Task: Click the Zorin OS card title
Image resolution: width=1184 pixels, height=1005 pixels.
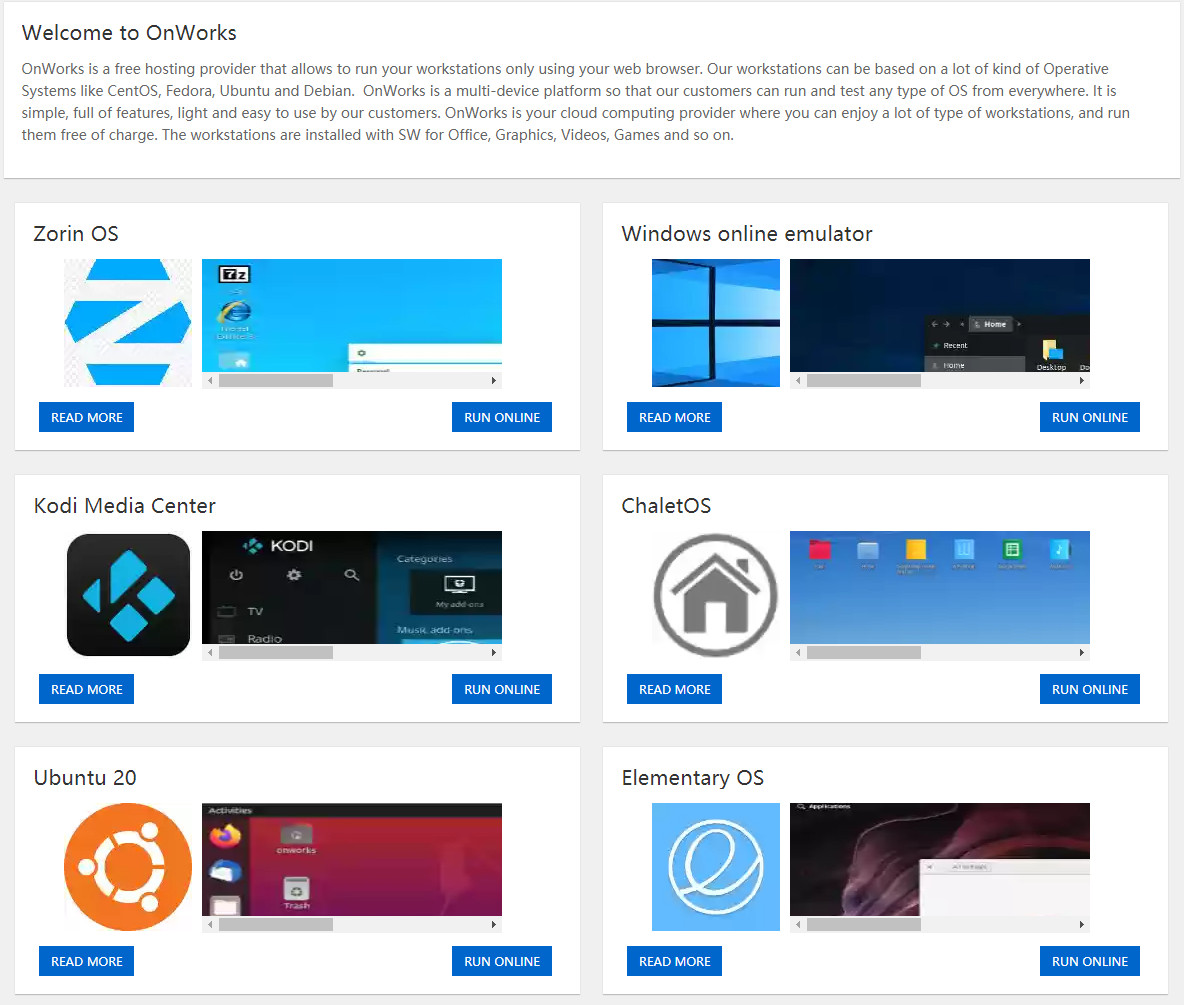Action: point(76,233)
